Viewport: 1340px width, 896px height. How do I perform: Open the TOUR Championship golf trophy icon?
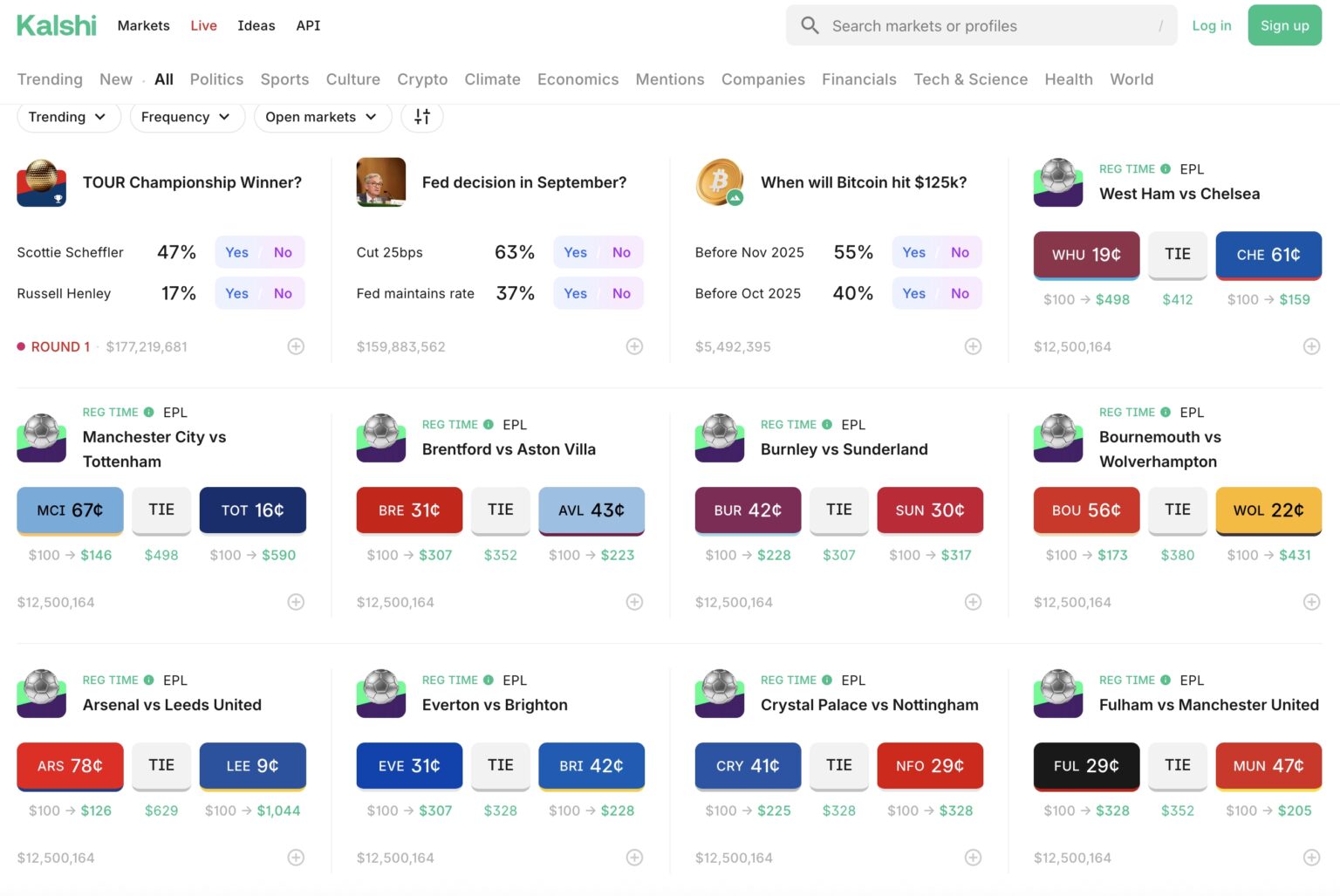[x=40, y=183]
